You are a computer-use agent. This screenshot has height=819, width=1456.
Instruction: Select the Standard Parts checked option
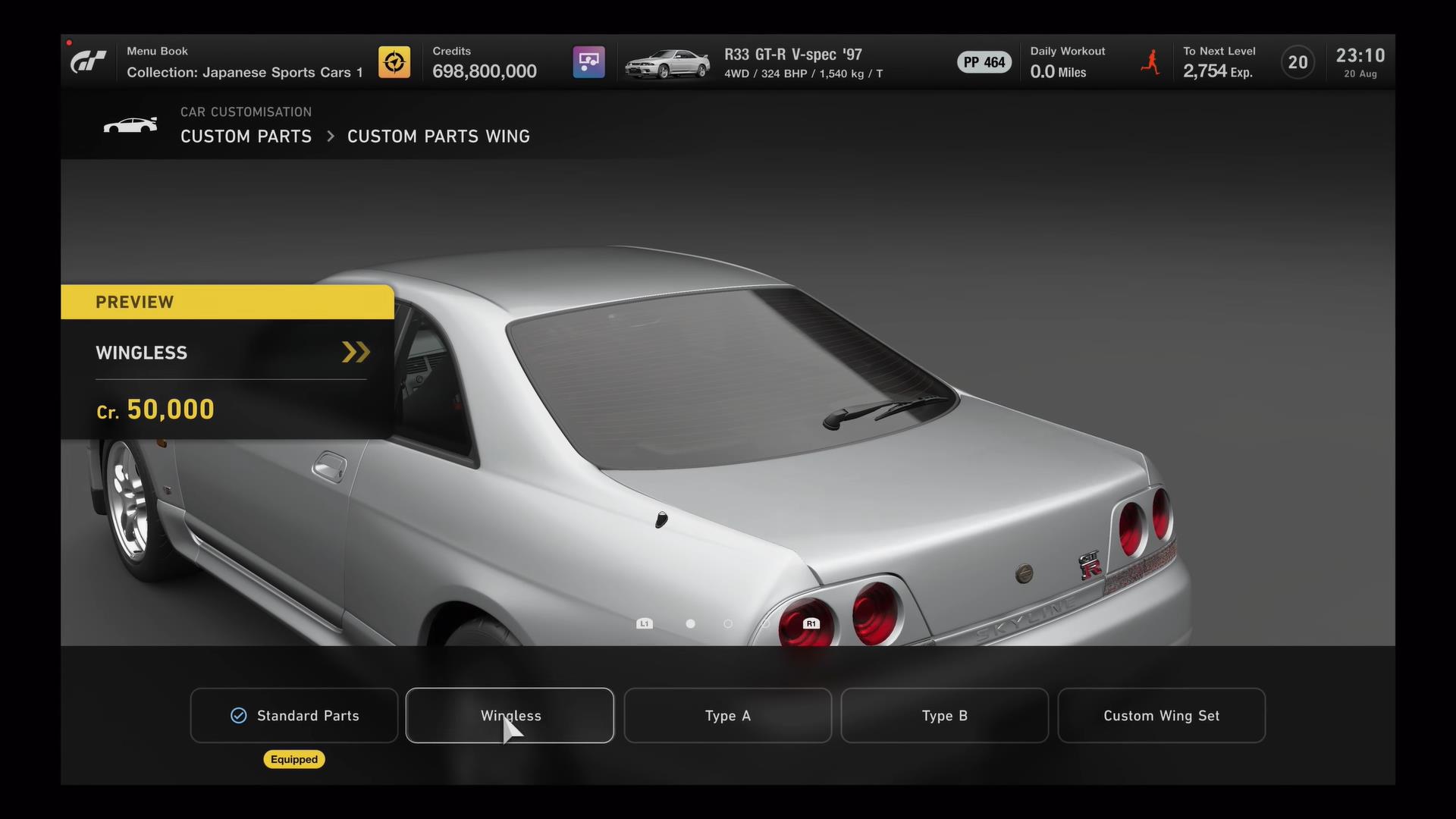click(x=294, y=715)
